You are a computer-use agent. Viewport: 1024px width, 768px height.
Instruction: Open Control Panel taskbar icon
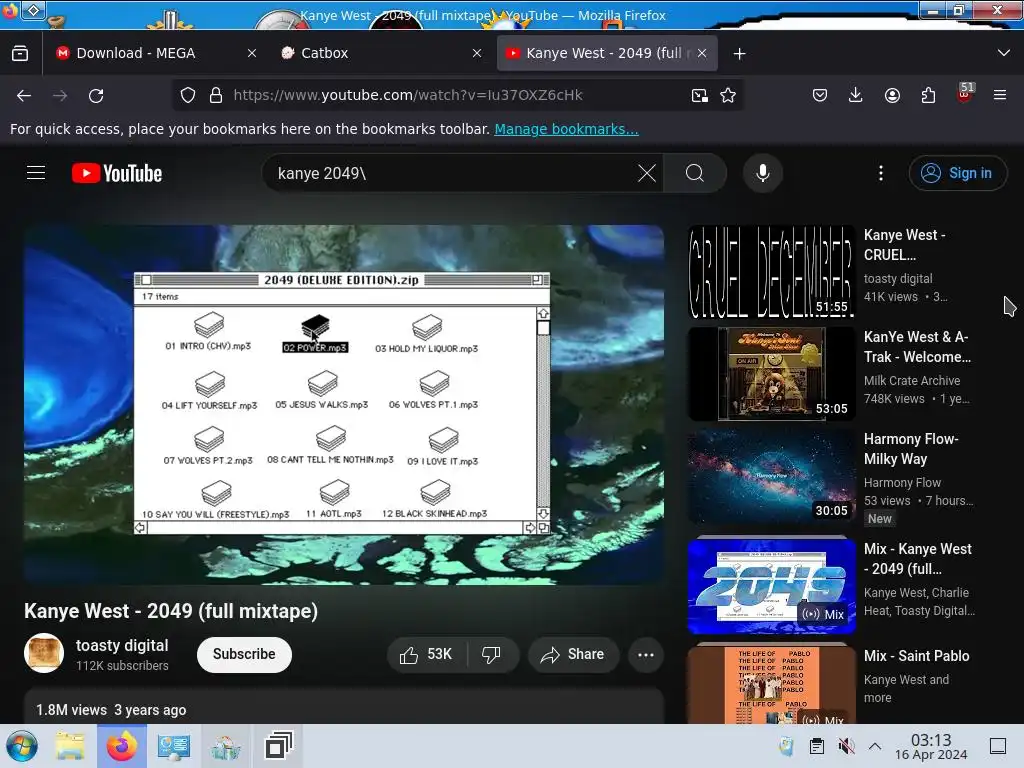click(173, 746)
